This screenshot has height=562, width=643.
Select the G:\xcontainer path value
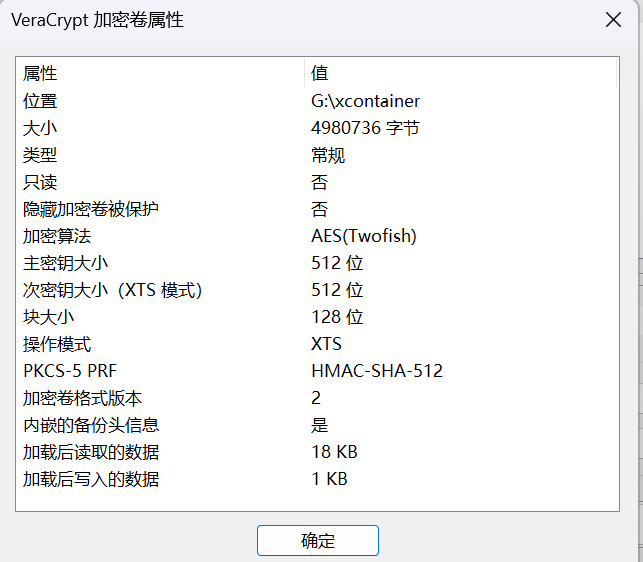pos(365,101)
